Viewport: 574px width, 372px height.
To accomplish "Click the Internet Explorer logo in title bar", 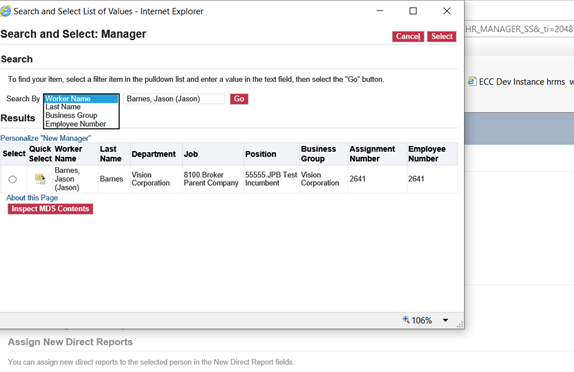I will coord(5,11).
